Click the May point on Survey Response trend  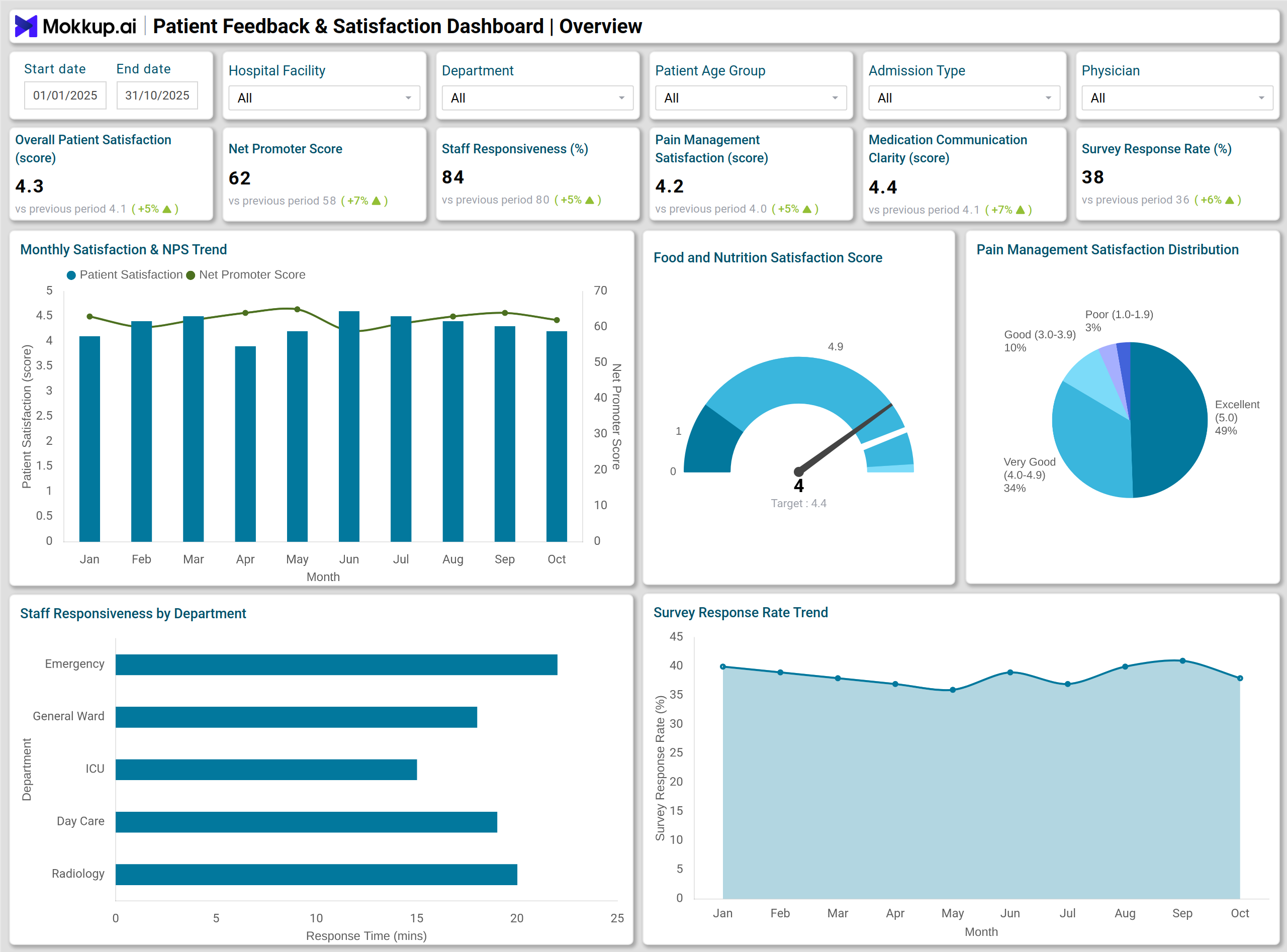click(x=953, y=690)
